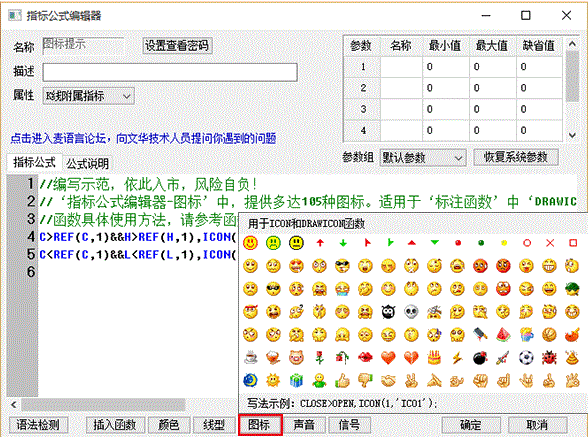
Task: Click the 设置查看密码 button
Action: 177,46
